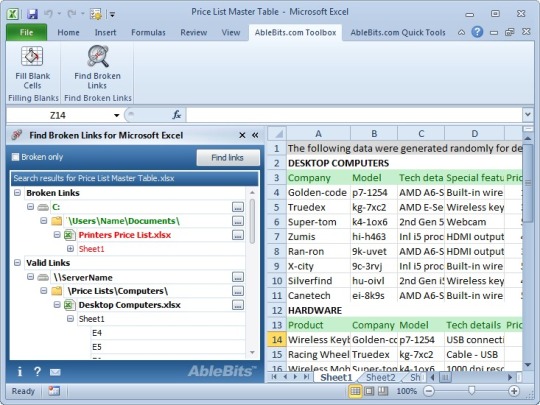
Task: Open the Formulas ribbon tab
Action: (148, 32)
